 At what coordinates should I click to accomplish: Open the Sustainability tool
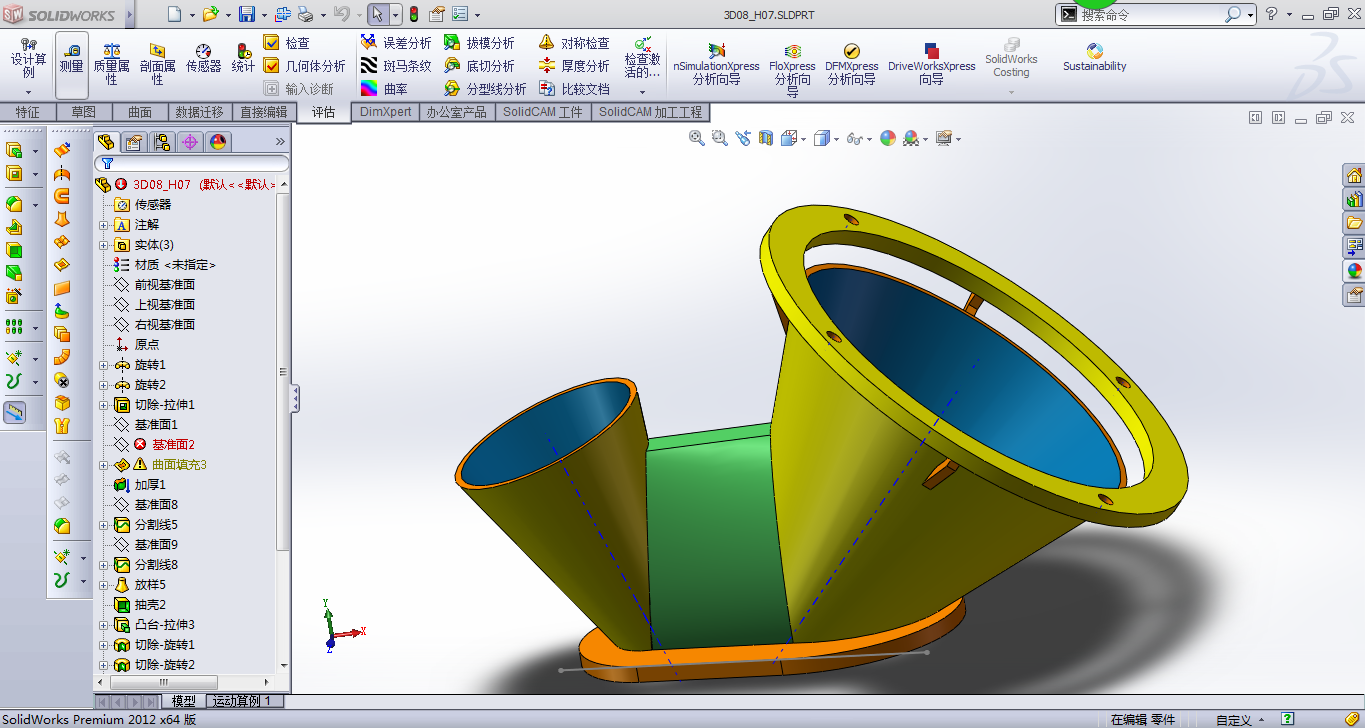pos(1094,58)
